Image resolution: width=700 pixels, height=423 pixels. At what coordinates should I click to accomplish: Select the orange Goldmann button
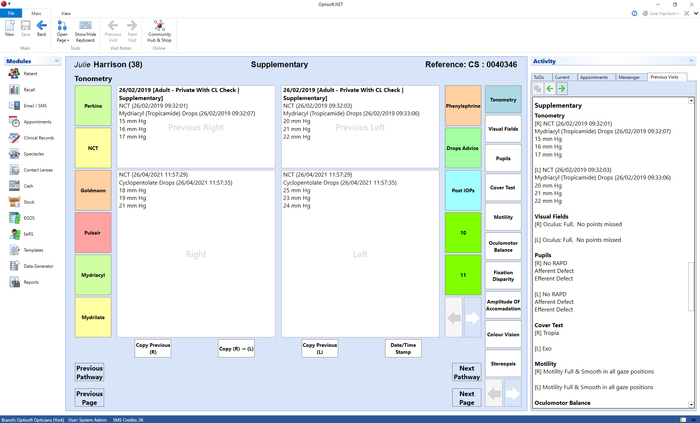(x=93, y=191)
